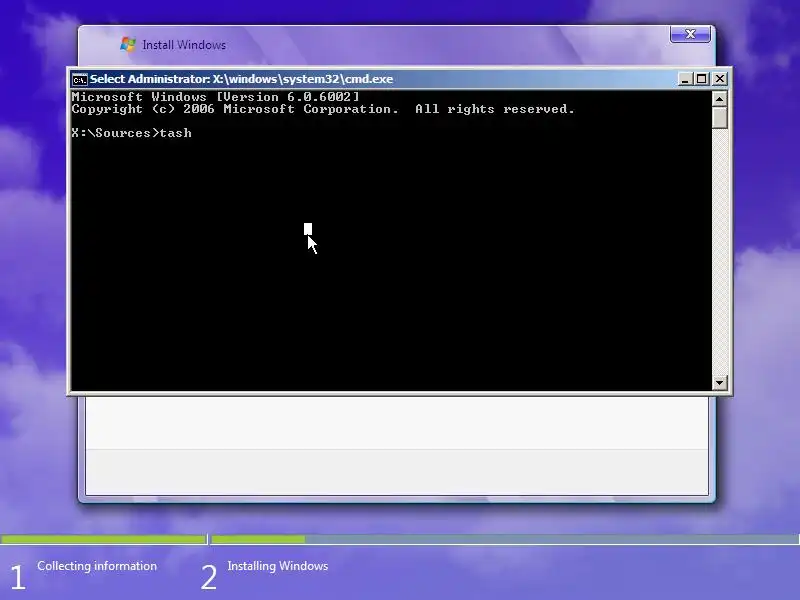Maximize the cmd.exe command prompt window

[702, 79]
